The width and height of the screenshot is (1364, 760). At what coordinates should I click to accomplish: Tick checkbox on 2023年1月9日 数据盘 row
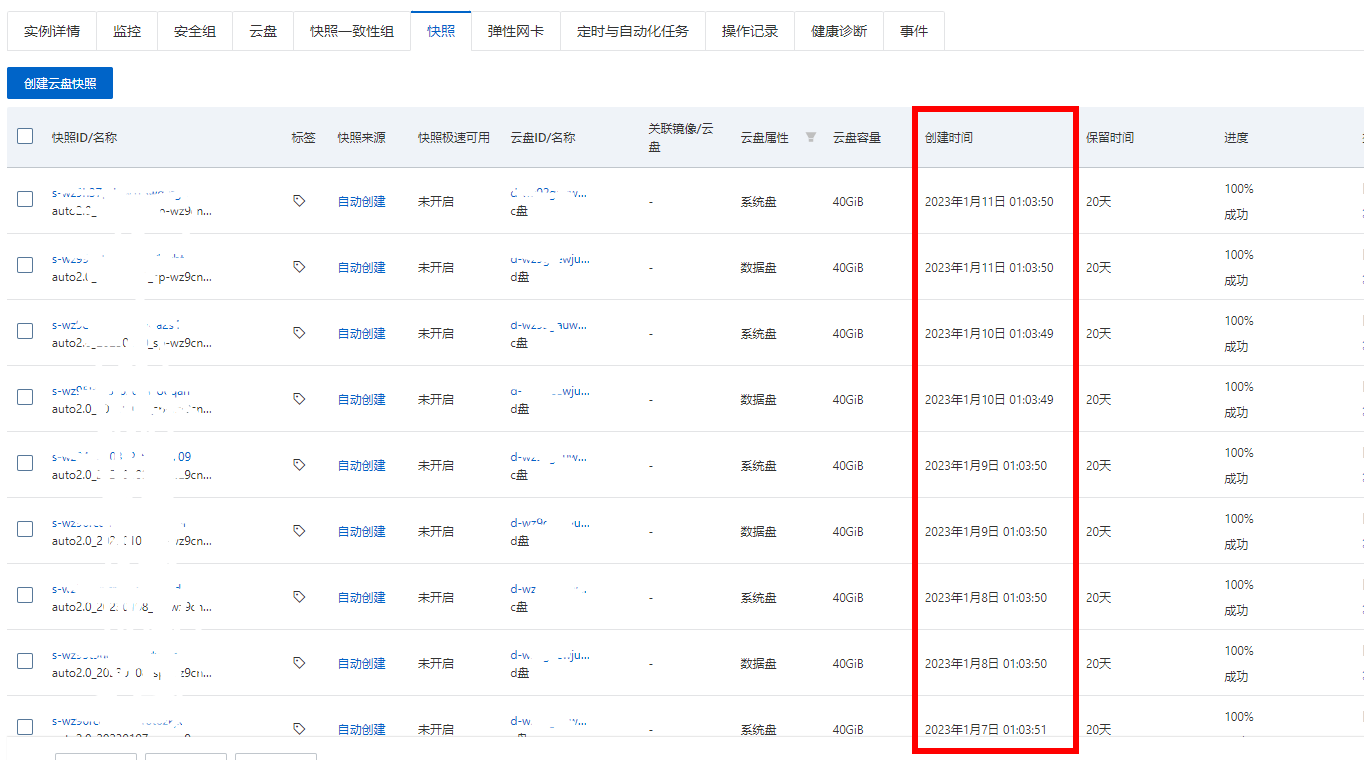click(x=25, y=529)
